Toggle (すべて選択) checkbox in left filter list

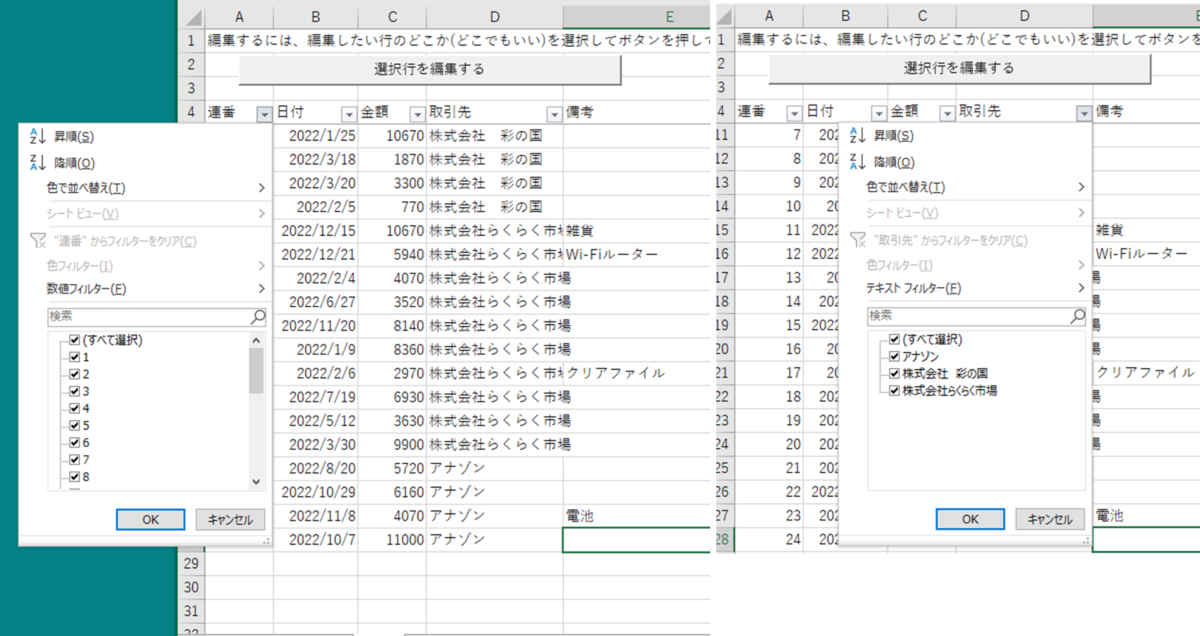point(74,340)
